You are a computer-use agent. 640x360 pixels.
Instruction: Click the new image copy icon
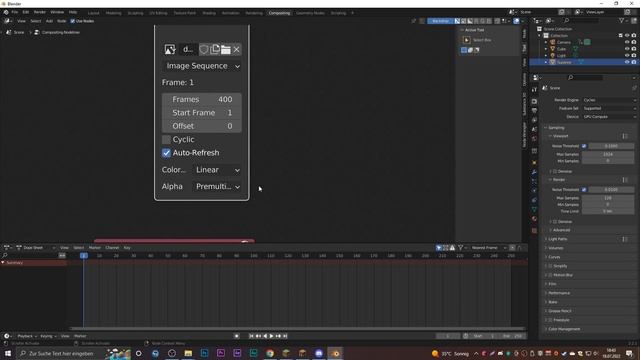215,49
